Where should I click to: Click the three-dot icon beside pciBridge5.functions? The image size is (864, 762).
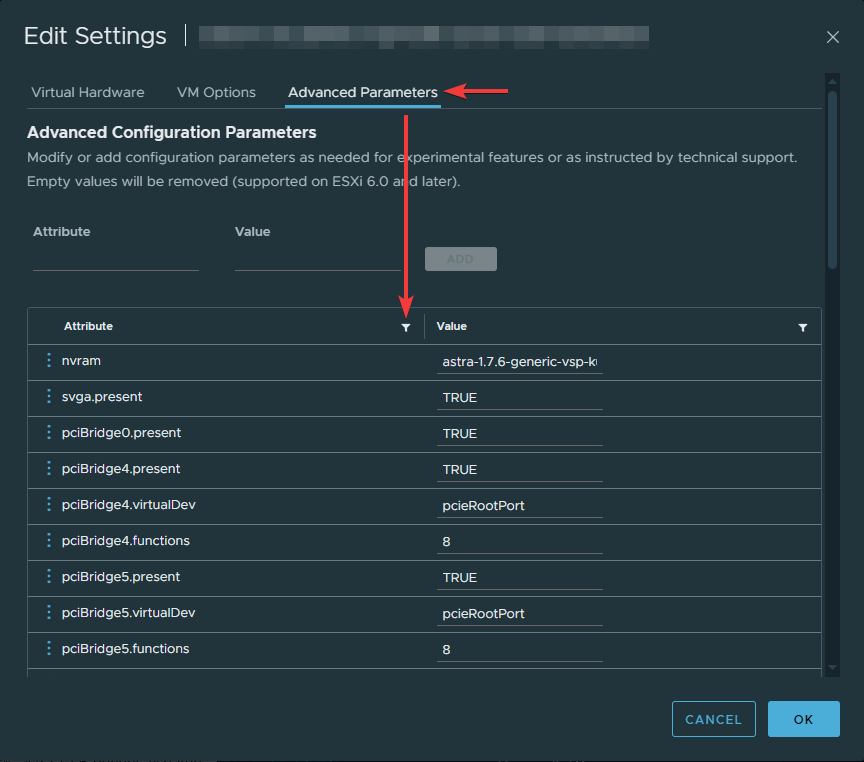point(49,649)
